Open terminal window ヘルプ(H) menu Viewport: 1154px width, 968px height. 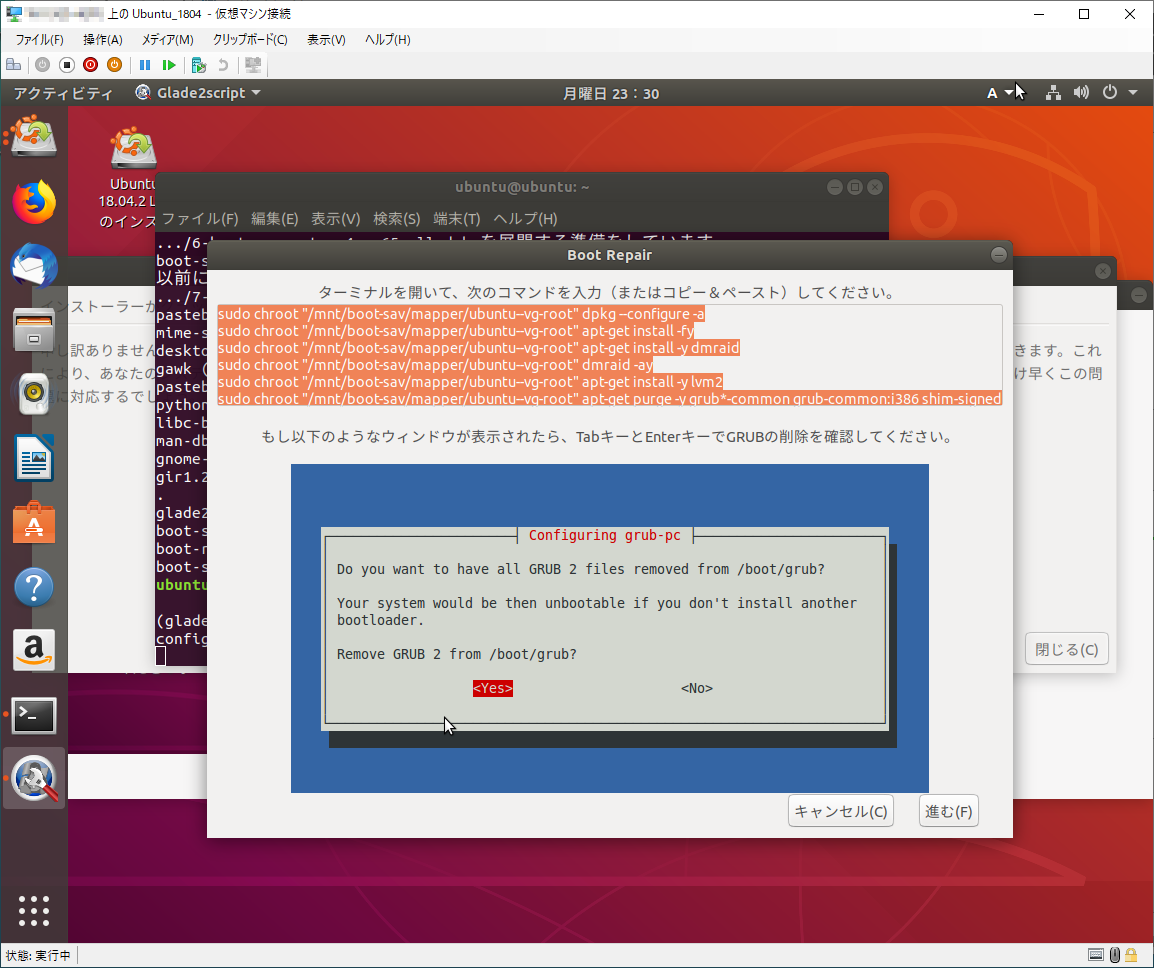click(x=525, y=219)
